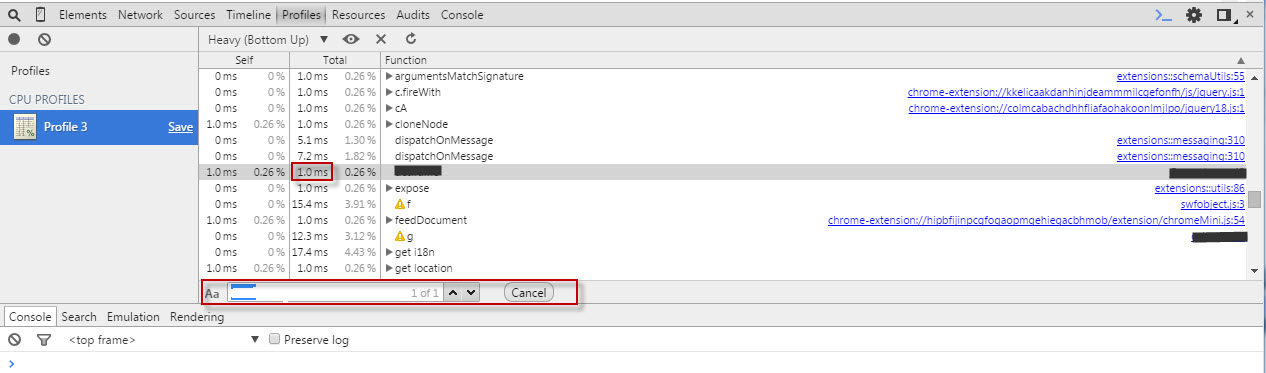Expand argumentsMatchSignature function row

click(390, 76)
